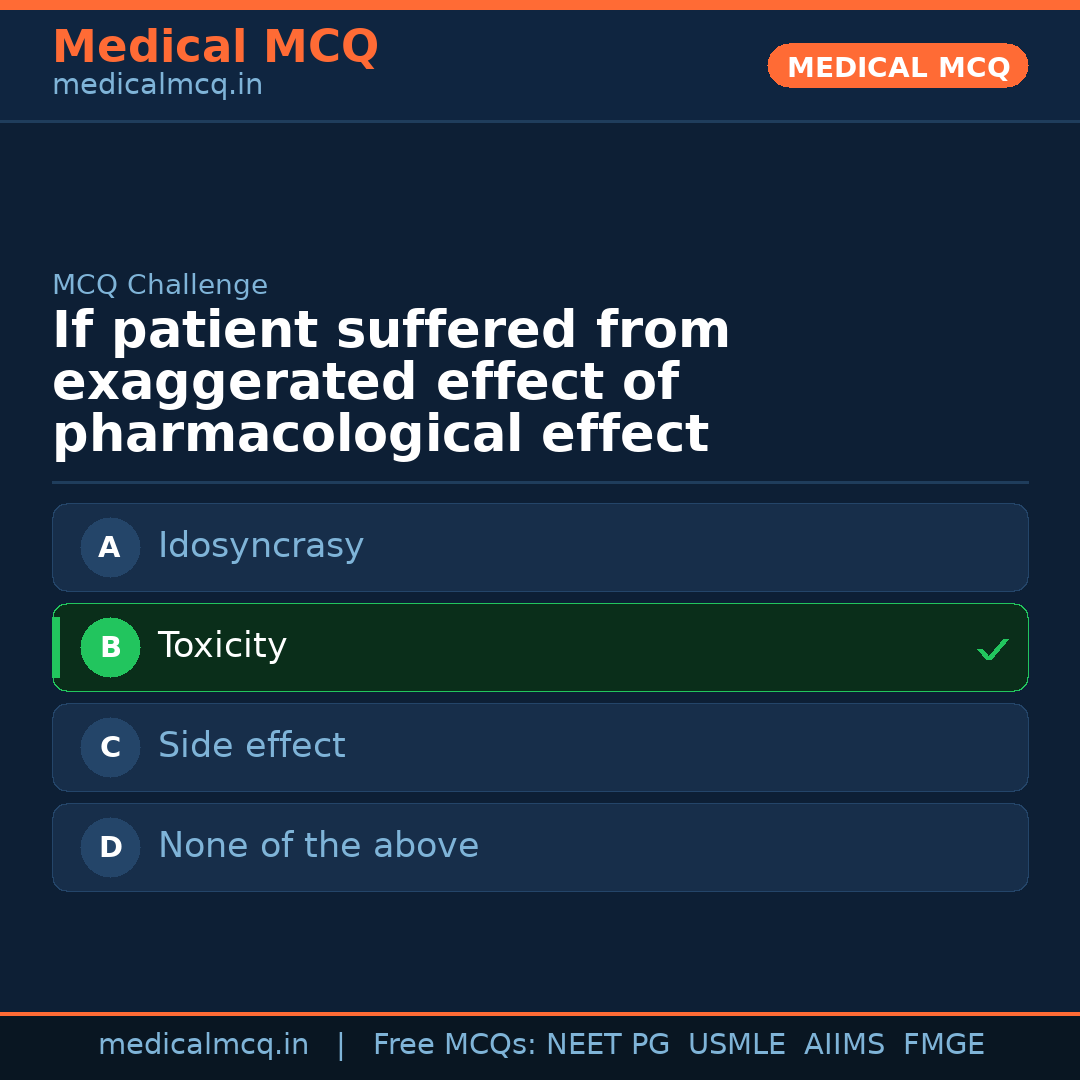Click the question text about exaggerated pharmacological effect

[x=390, y=380]
